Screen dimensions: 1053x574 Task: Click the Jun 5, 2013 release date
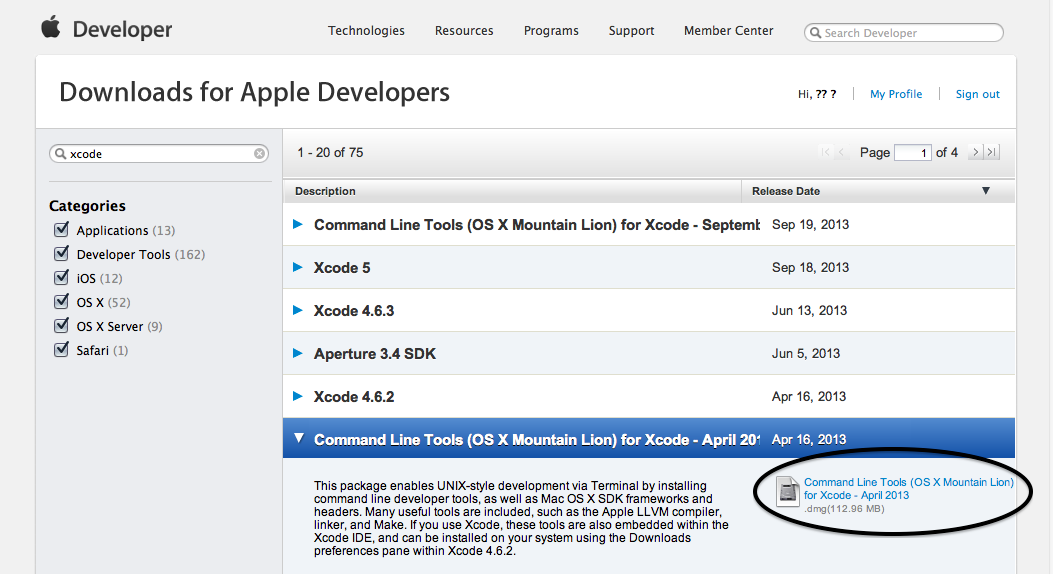click(x=806, y=353)
